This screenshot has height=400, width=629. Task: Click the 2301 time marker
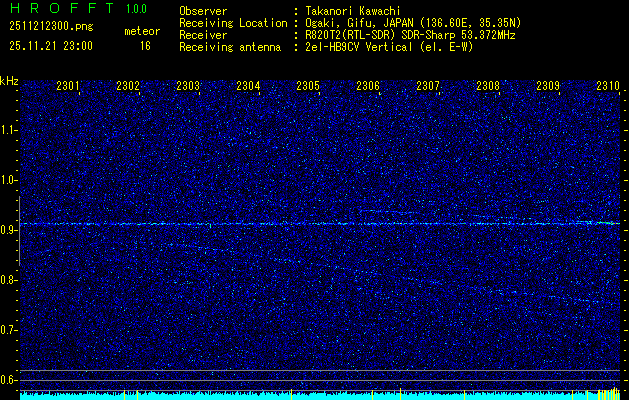tap(68, 86)
